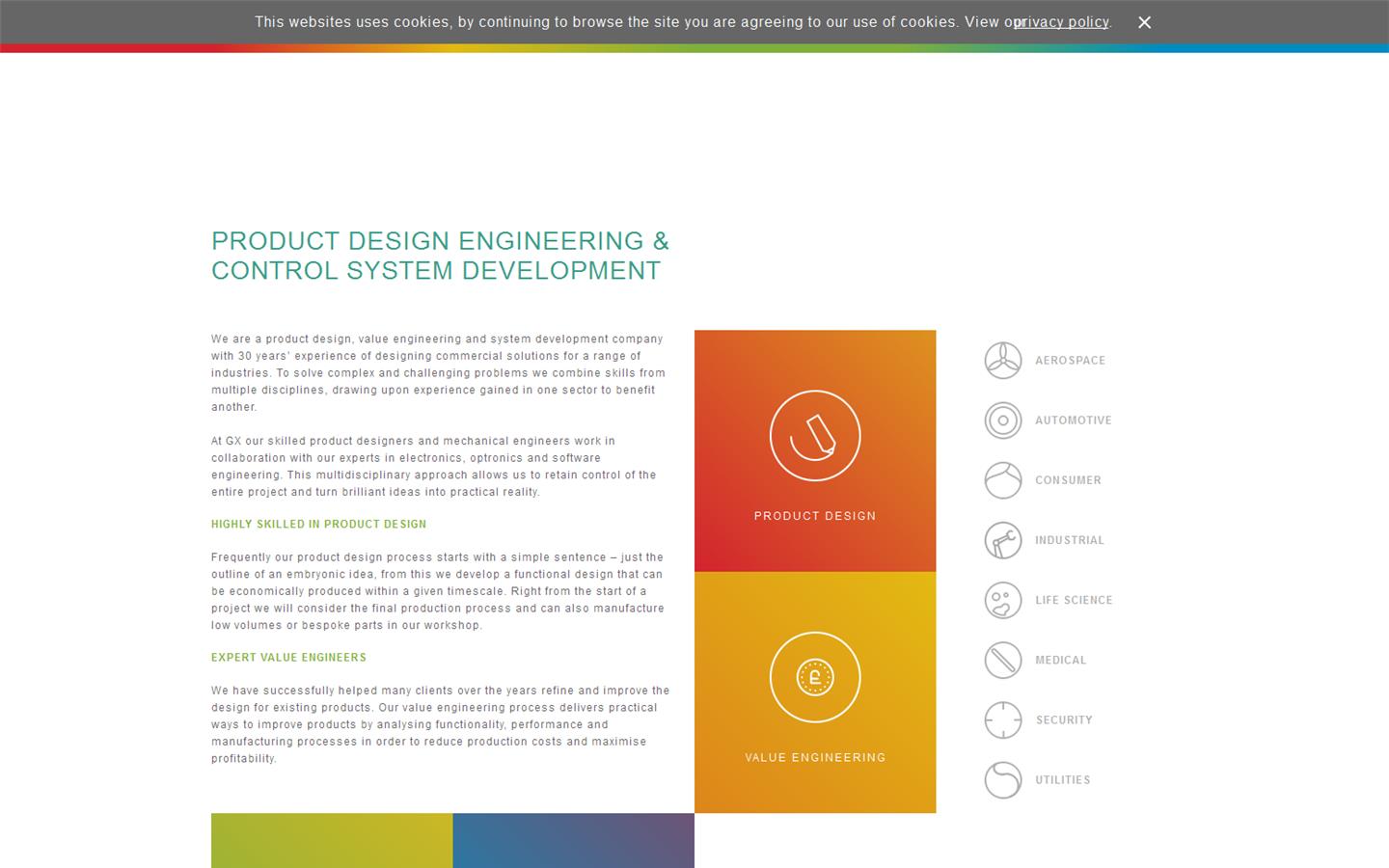Viewport: 1389px width, 868px height.
Task: Select the Automotive tyre icon
Action: pos(1003,420)
